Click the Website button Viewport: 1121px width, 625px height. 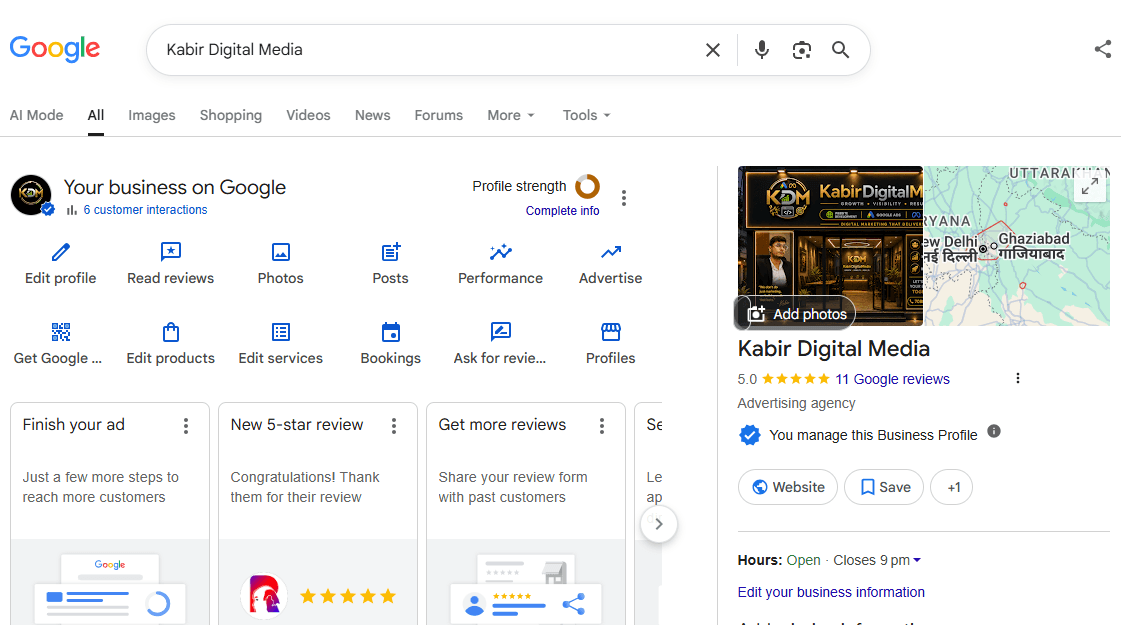point(788,487)
